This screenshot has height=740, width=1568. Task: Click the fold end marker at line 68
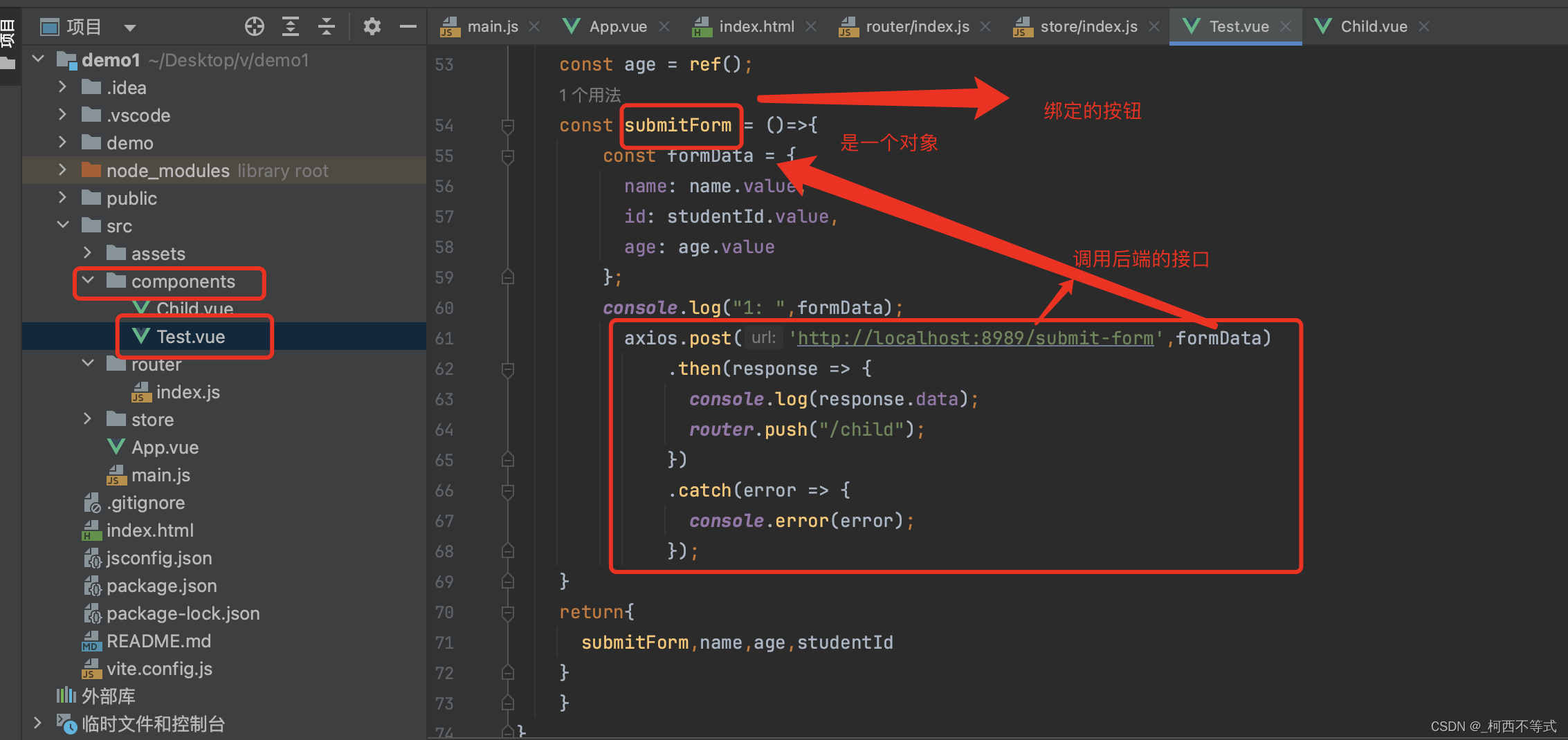click(x=508, y=551)
